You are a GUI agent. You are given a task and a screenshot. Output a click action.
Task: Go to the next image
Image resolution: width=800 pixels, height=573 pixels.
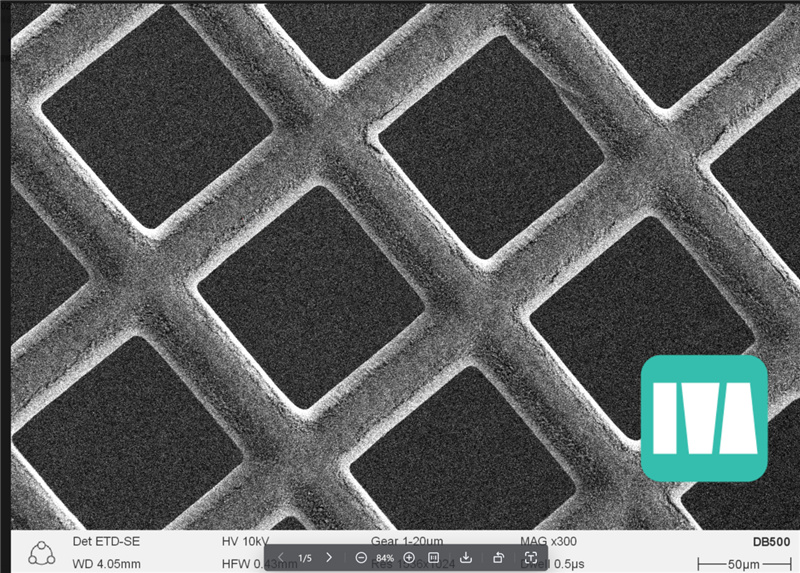pos(329,558)
